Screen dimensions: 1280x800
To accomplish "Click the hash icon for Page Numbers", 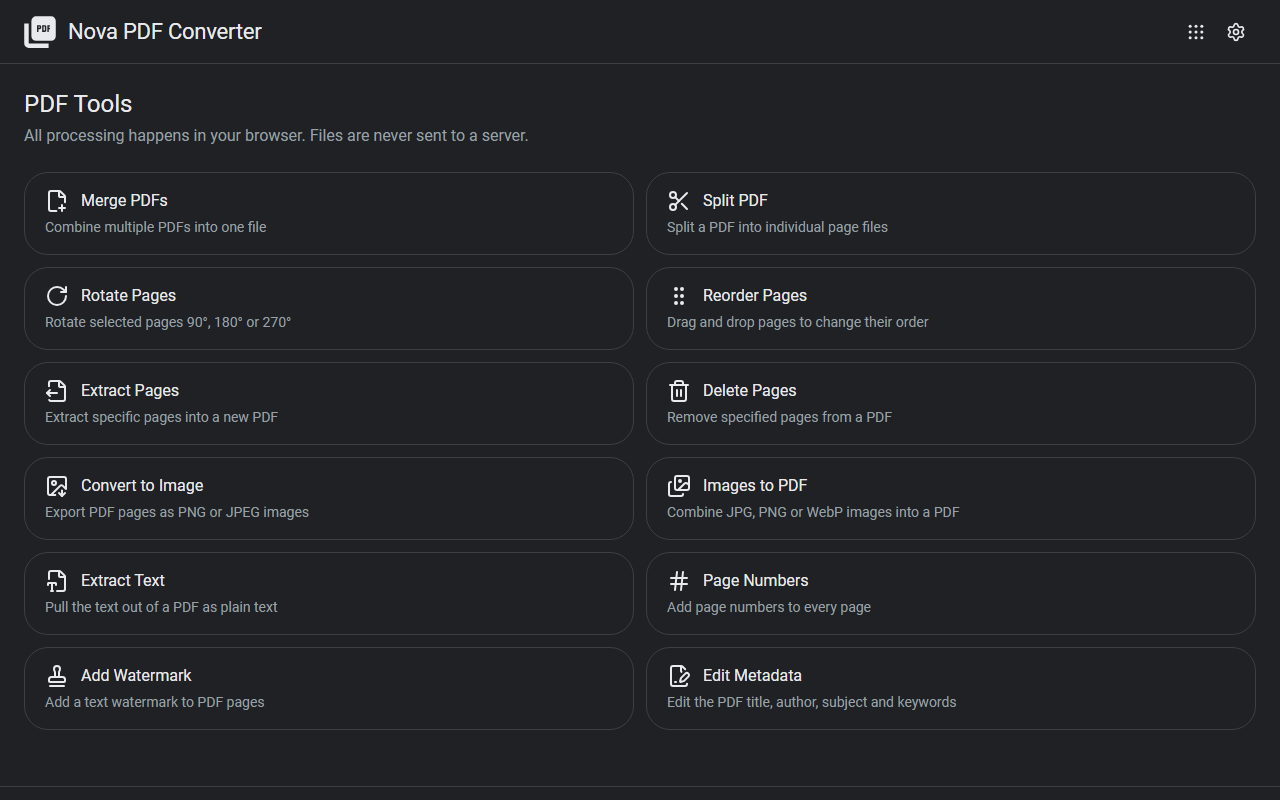I will pos(679,581).
